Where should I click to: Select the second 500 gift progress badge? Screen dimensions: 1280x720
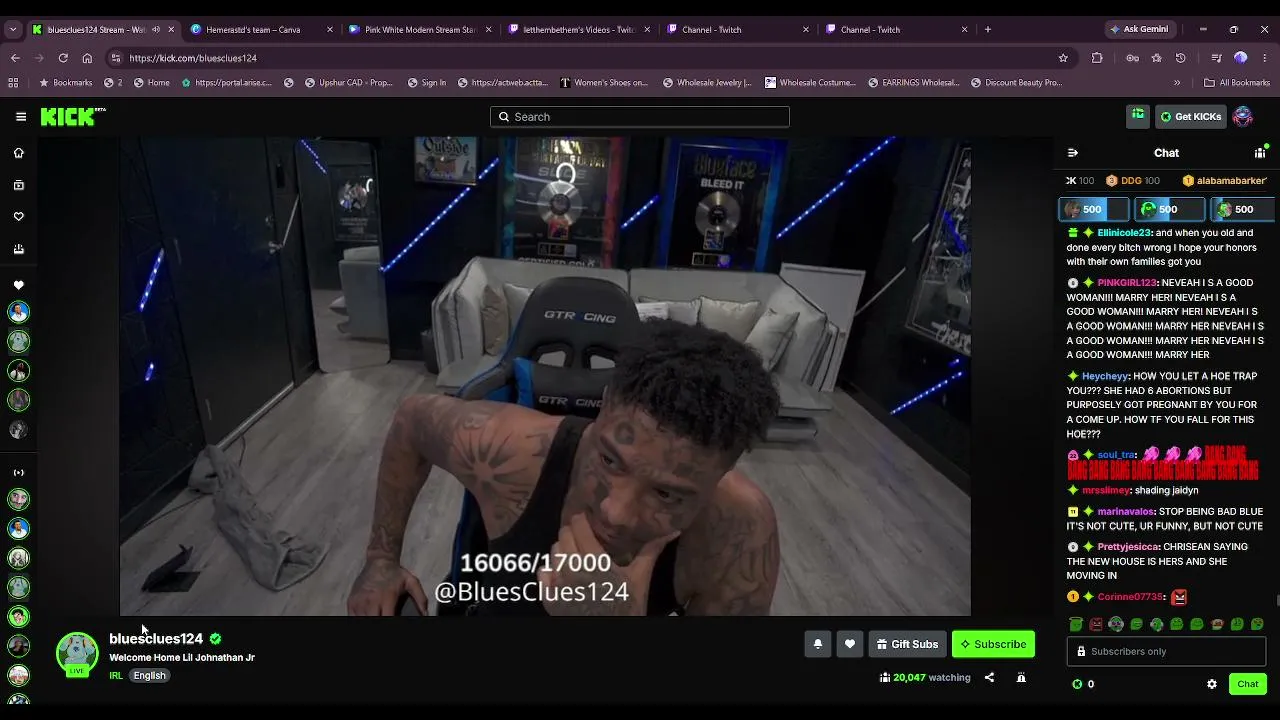pyautogui.click(x=1169, y=209)
